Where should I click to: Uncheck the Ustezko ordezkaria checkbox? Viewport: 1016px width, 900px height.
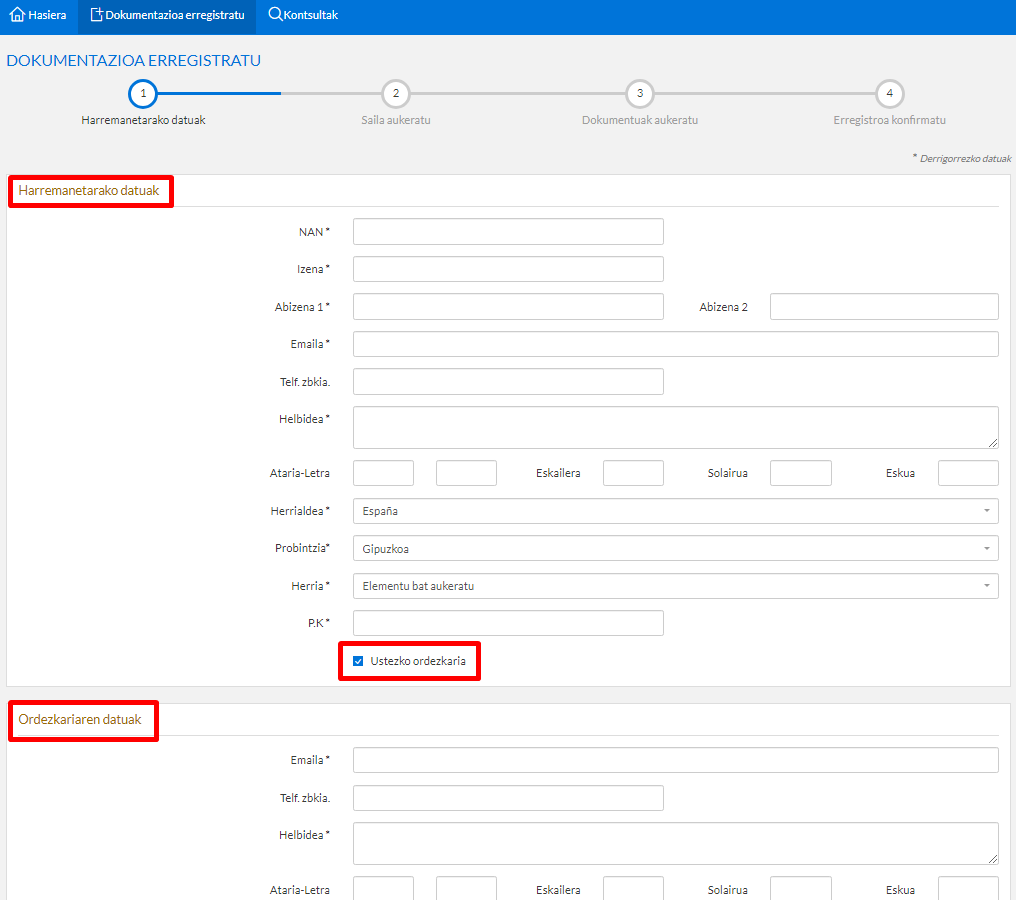(x=358, y=661)
